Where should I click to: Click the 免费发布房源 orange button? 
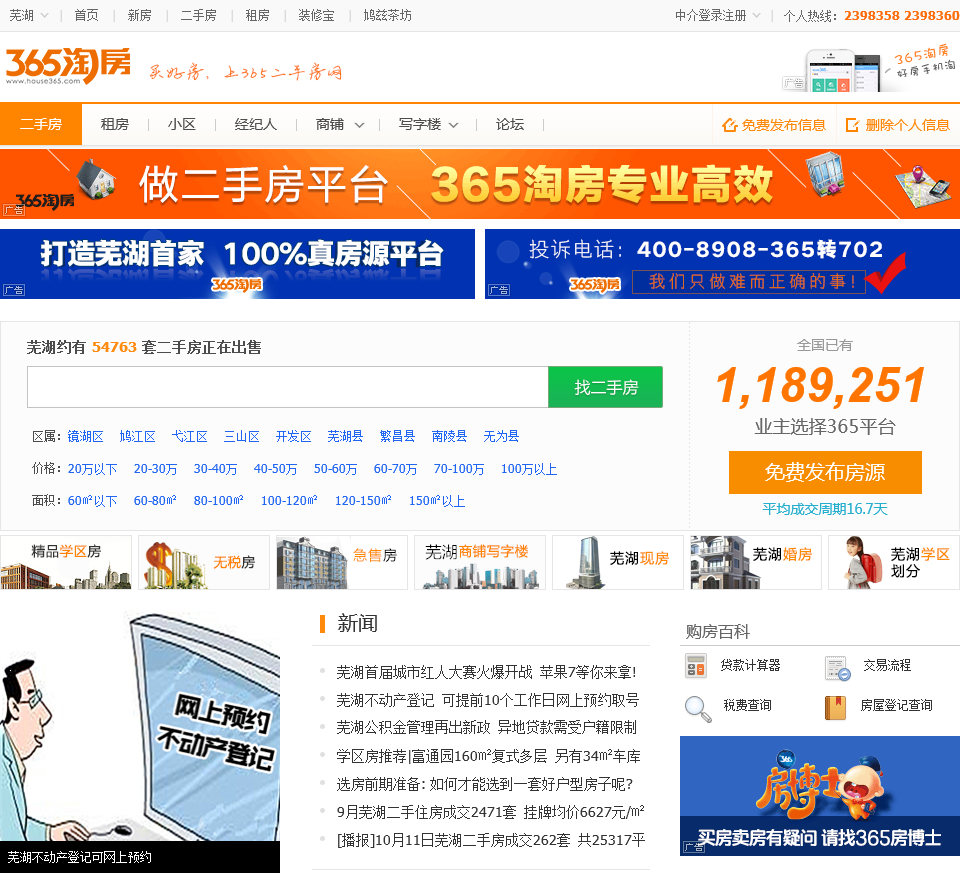pyautogui.click(x=825, y=472)
